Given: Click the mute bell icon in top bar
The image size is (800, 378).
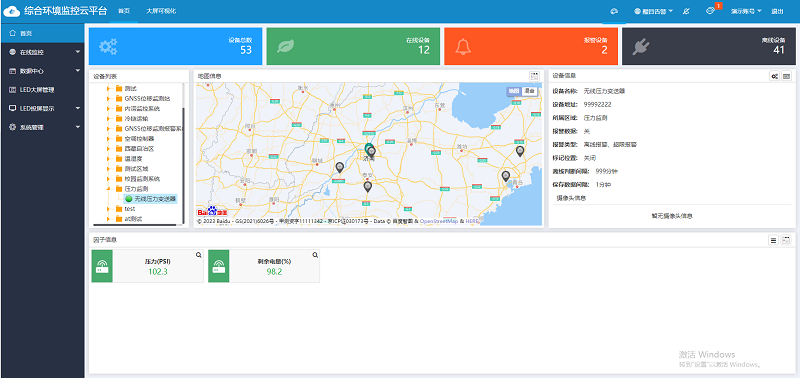Looking at the screenshot, I should (686, 11).
